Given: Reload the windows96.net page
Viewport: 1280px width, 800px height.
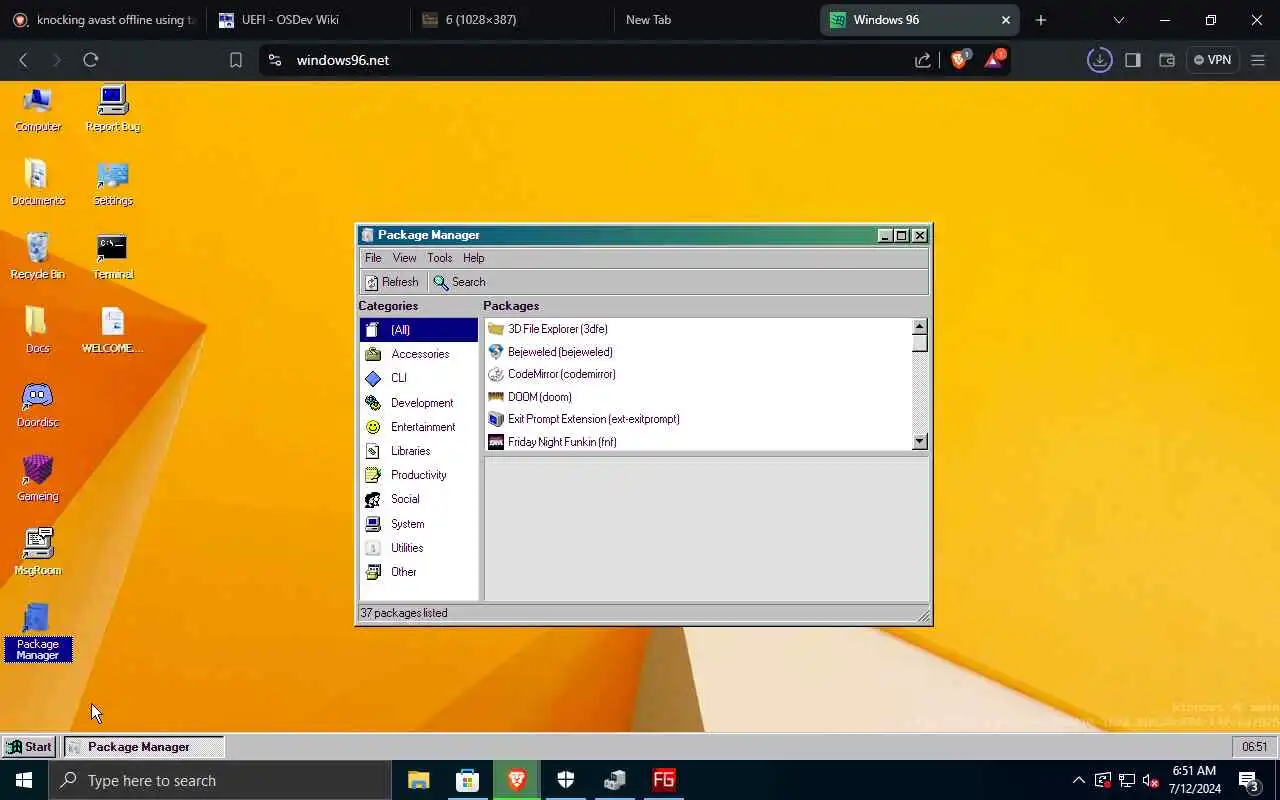Looking at the screenshot, I should [x=91, y=60].
